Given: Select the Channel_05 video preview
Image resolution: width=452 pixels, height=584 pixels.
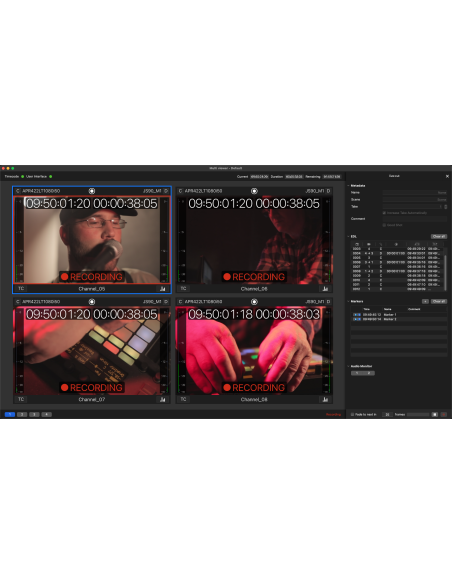Looking at the screenshot, I should (92, 240).
